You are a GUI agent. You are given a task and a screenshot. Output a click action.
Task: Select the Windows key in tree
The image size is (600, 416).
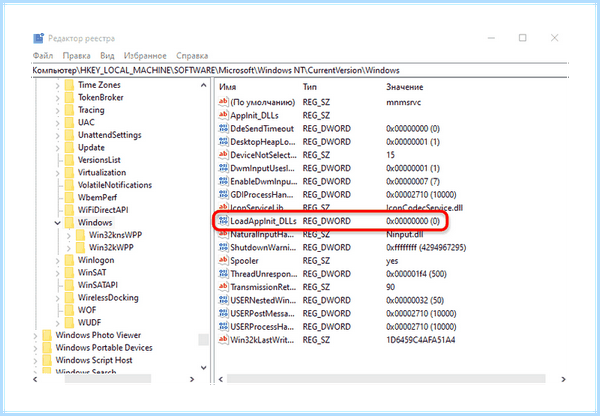point(95,223)
